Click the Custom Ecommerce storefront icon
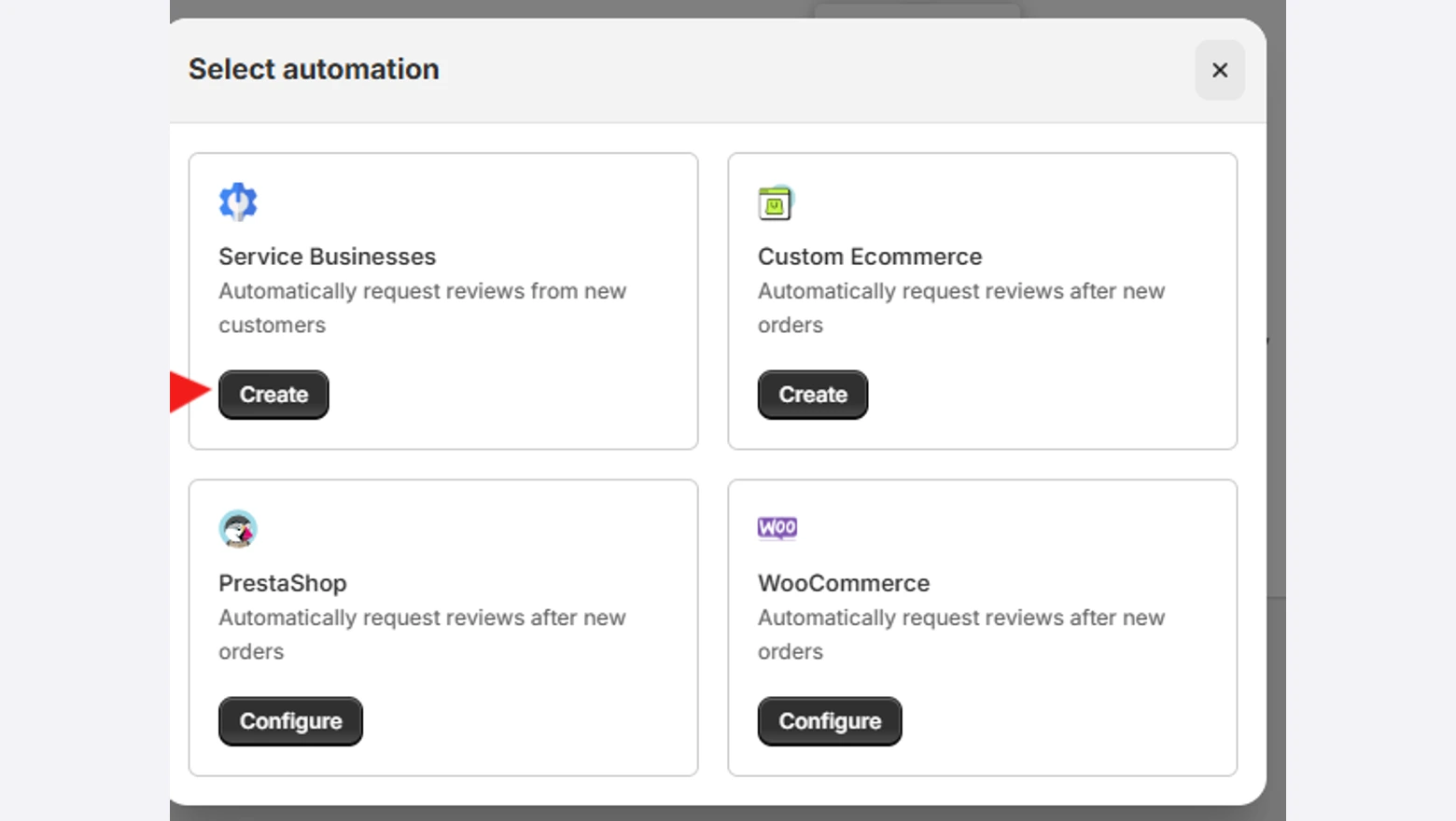 coord(775,202)
